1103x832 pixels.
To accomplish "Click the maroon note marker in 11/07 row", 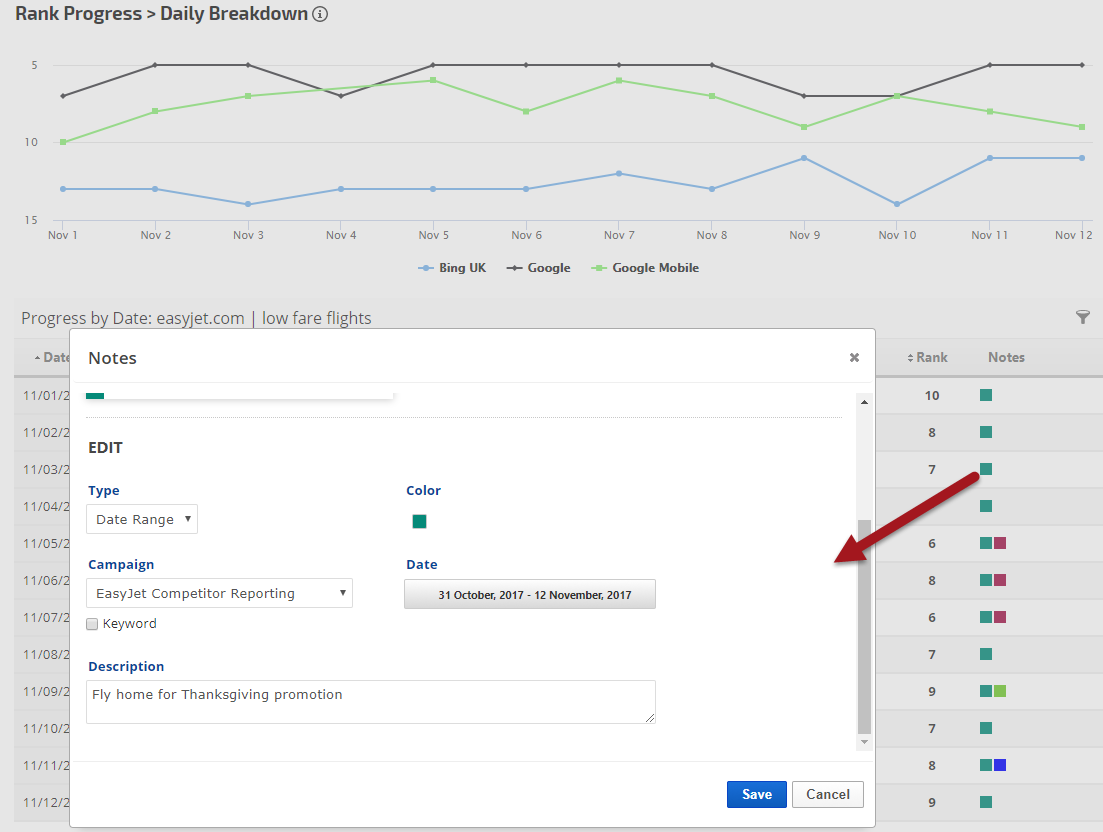I will 999,617.
